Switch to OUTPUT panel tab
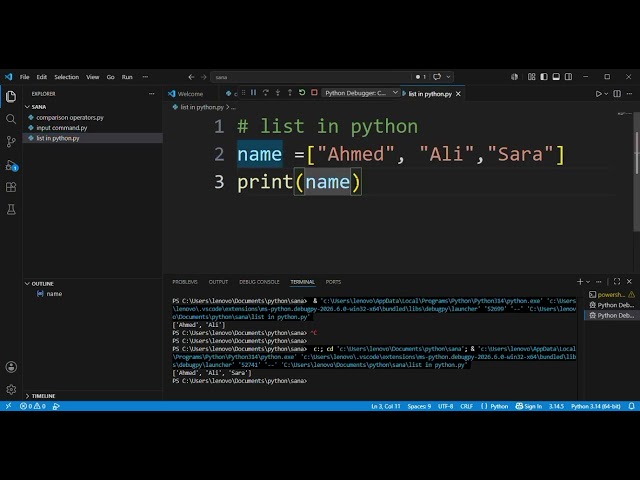The width and height of the screenshot is (640, 480). pos(218,282)
